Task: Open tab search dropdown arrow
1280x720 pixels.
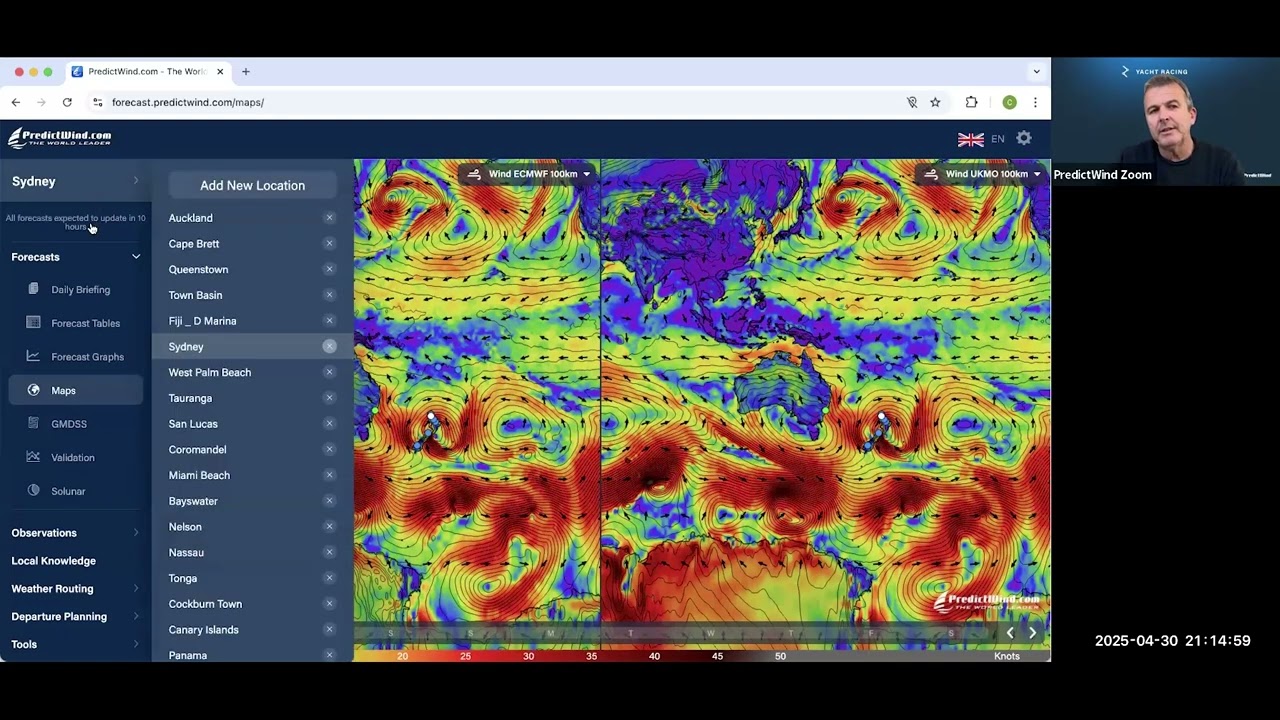Action: click(x=1036, y=72)
